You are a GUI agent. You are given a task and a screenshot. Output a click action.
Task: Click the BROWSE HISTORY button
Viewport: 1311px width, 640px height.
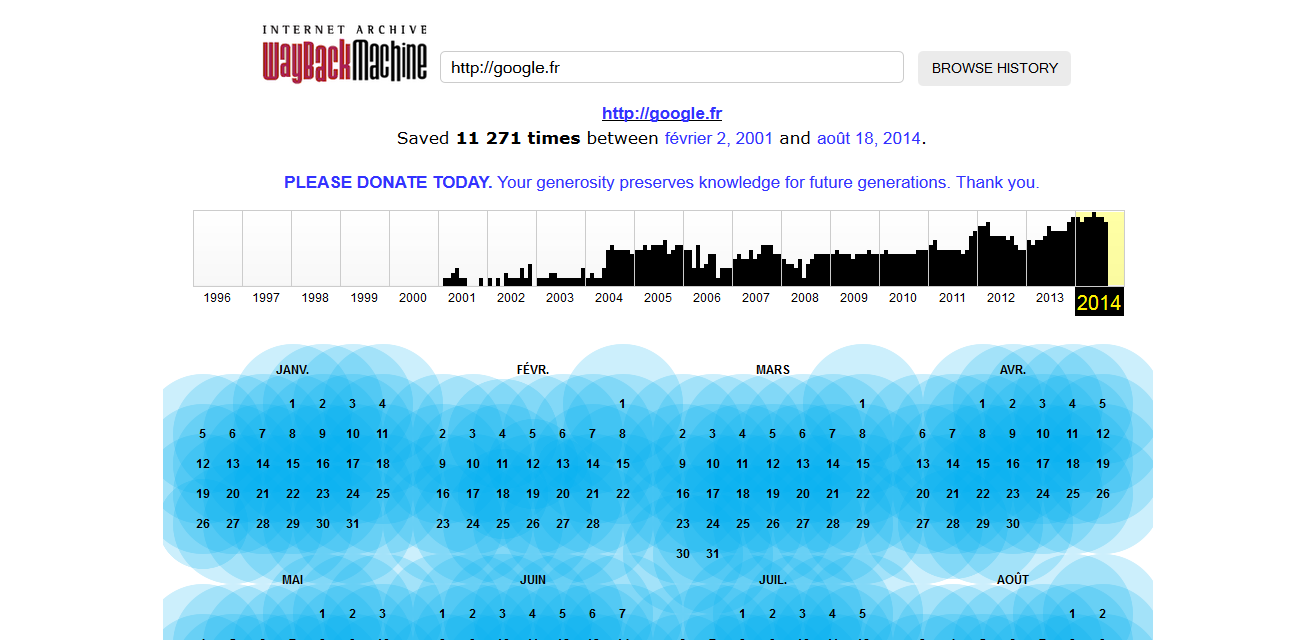coord(994,68)
